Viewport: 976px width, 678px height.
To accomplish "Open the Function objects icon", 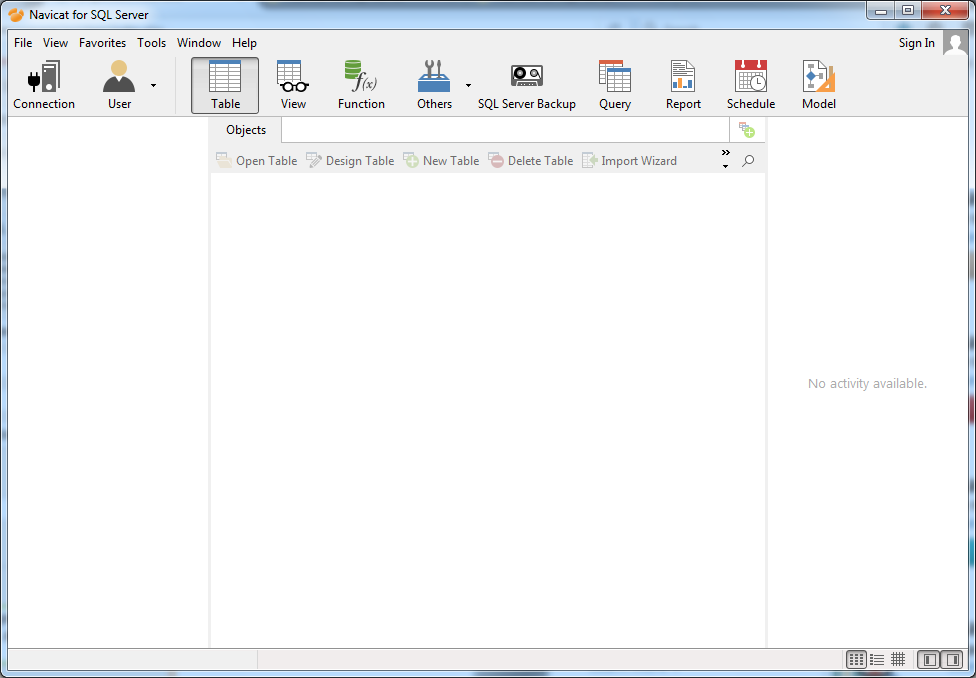I will 361,85.
